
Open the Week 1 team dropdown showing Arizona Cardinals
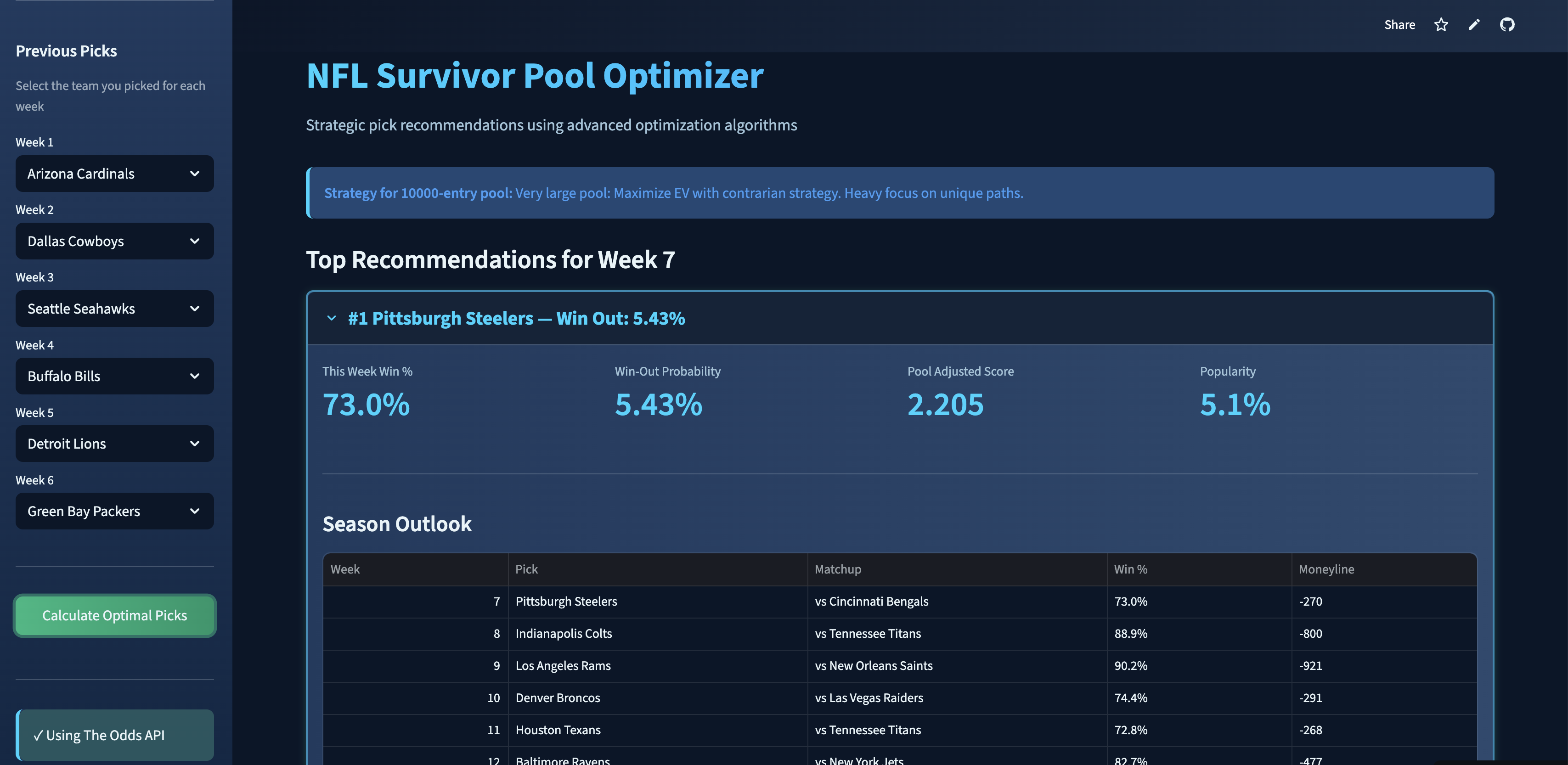[114, 174]
